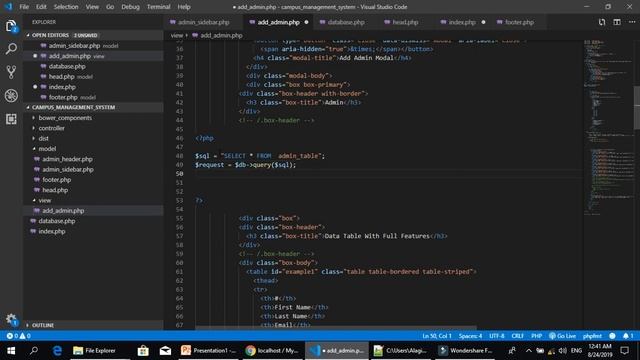Change file encoding UTF-8

(x=497, y=336)
